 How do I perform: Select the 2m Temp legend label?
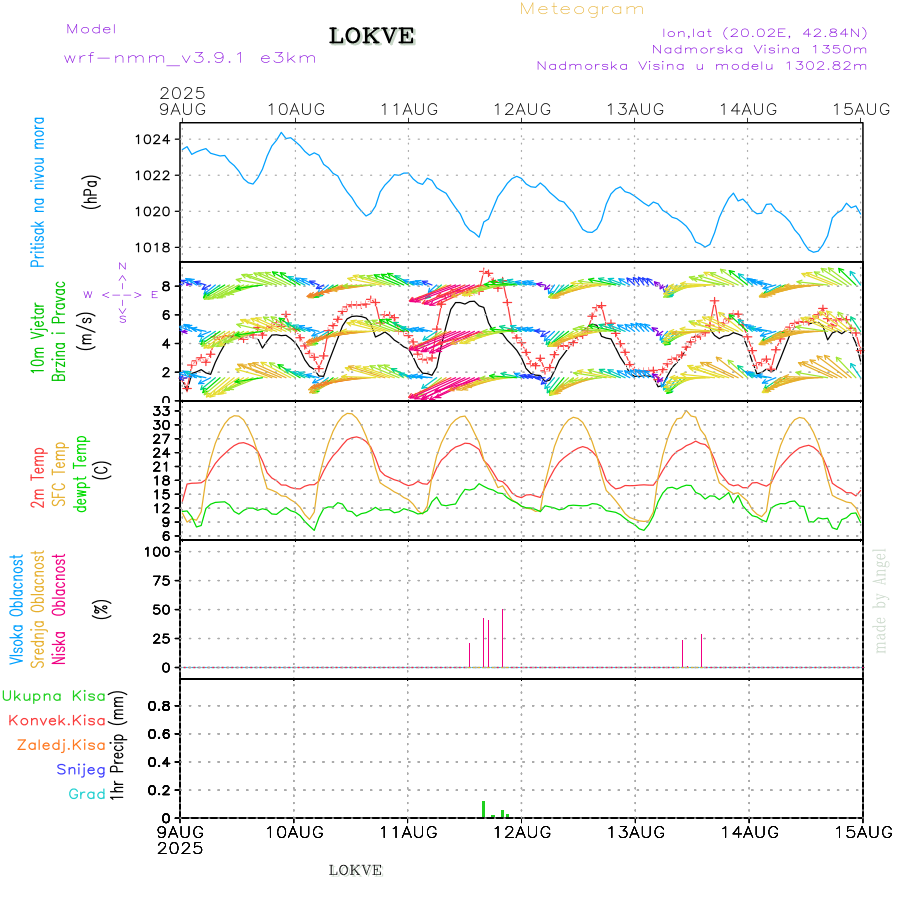(x=38, y=478)
